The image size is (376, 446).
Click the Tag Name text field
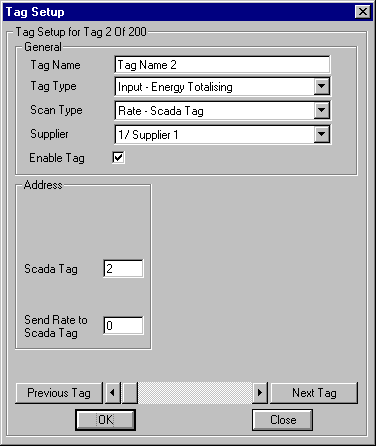click(222, 65)
